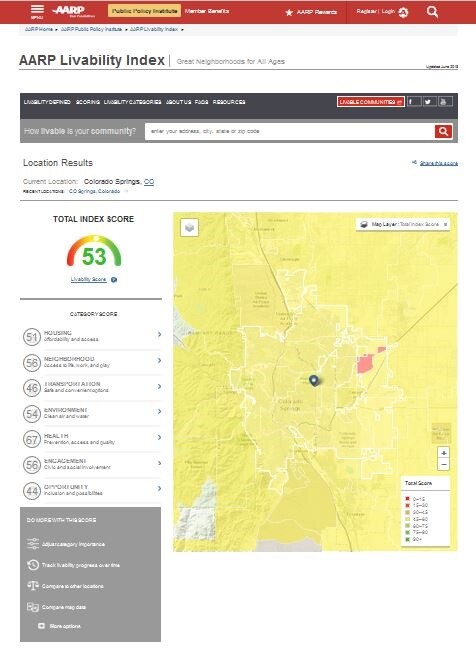476x653 pixels.
Task: Click the Livability Score link
Action: 88,279
